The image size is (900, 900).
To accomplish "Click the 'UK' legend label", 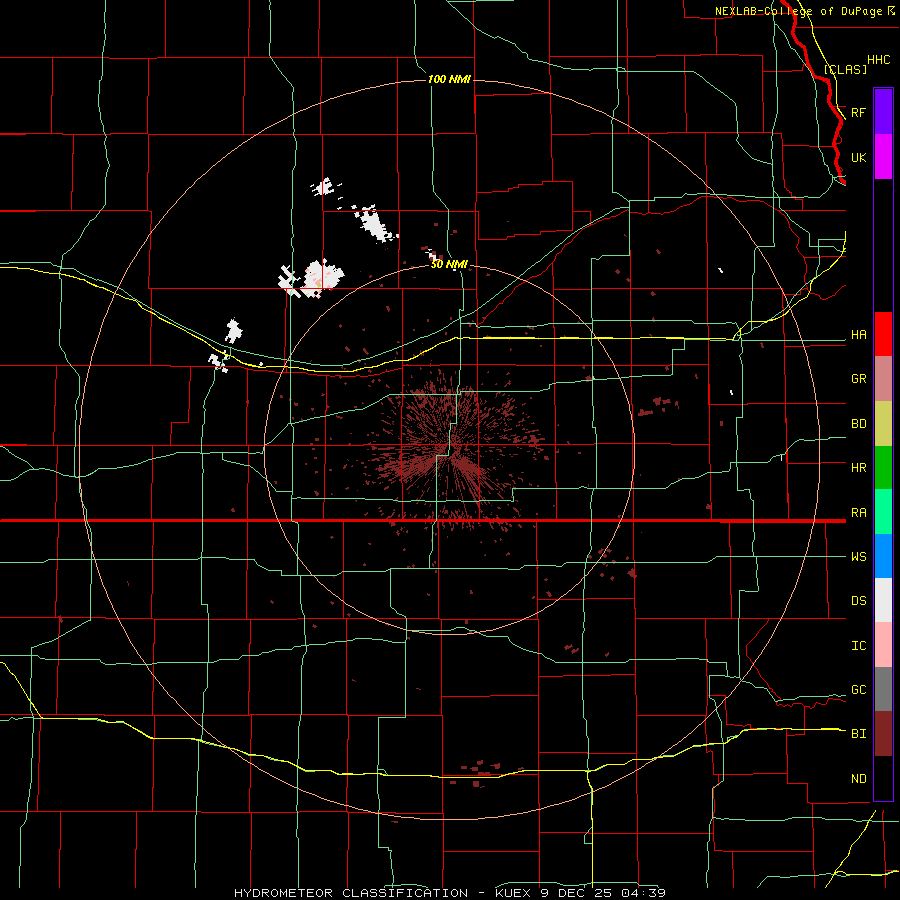I will coord(859,158).
